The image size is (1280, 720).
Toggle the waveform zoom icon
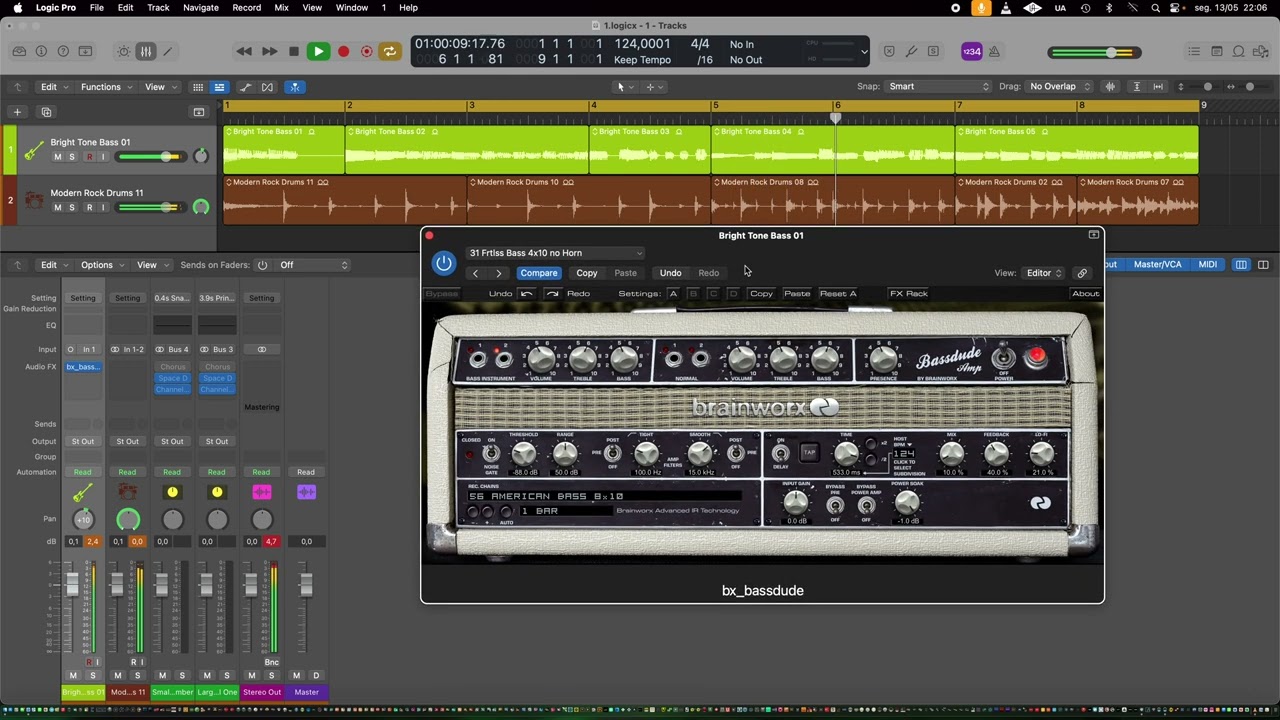[x=1110, y=87]
